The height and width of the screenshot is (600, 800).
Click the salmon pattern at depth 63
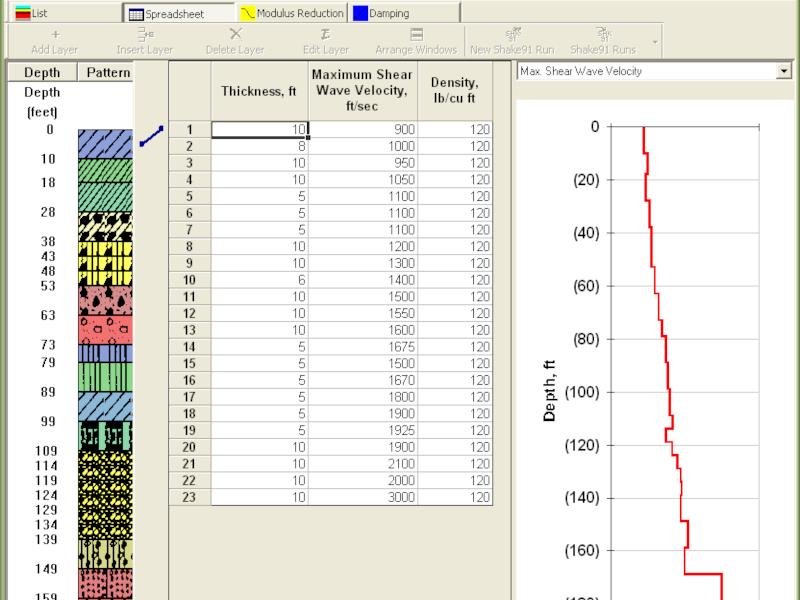(x=106, y=330)
